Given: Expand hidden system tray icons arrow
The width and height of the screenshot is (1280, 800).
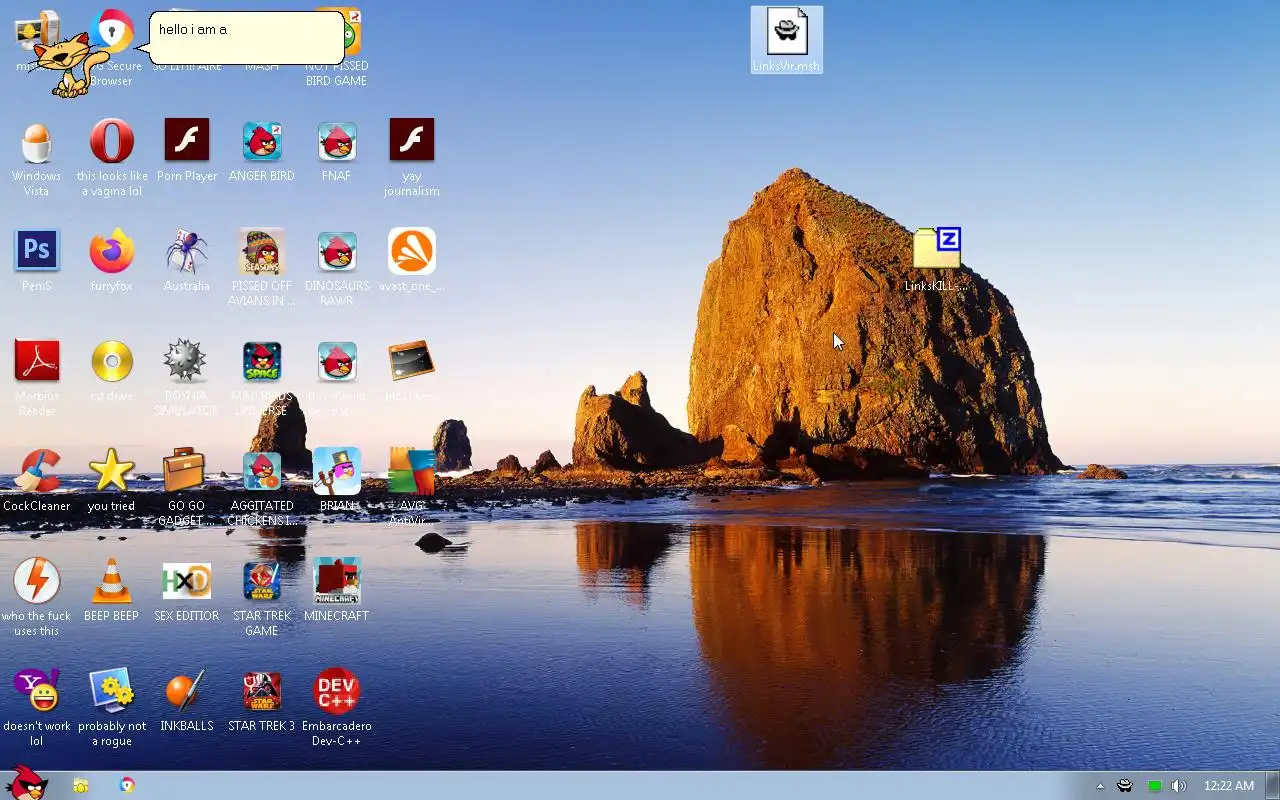Looking at the screenshot, I should click(x=1100, y=786).
